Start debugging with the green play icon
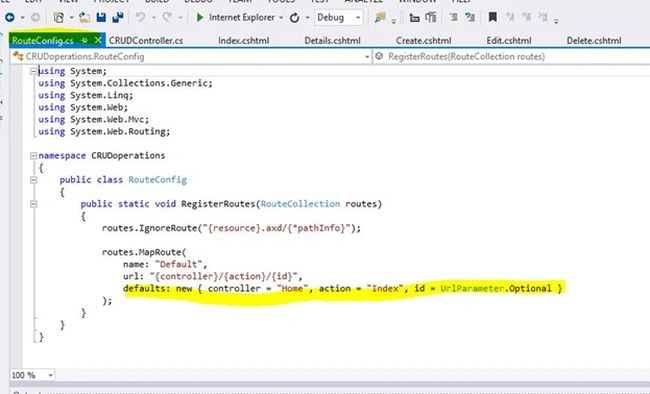This screenshot has width=650, height=394. click(x=200, y=17)
